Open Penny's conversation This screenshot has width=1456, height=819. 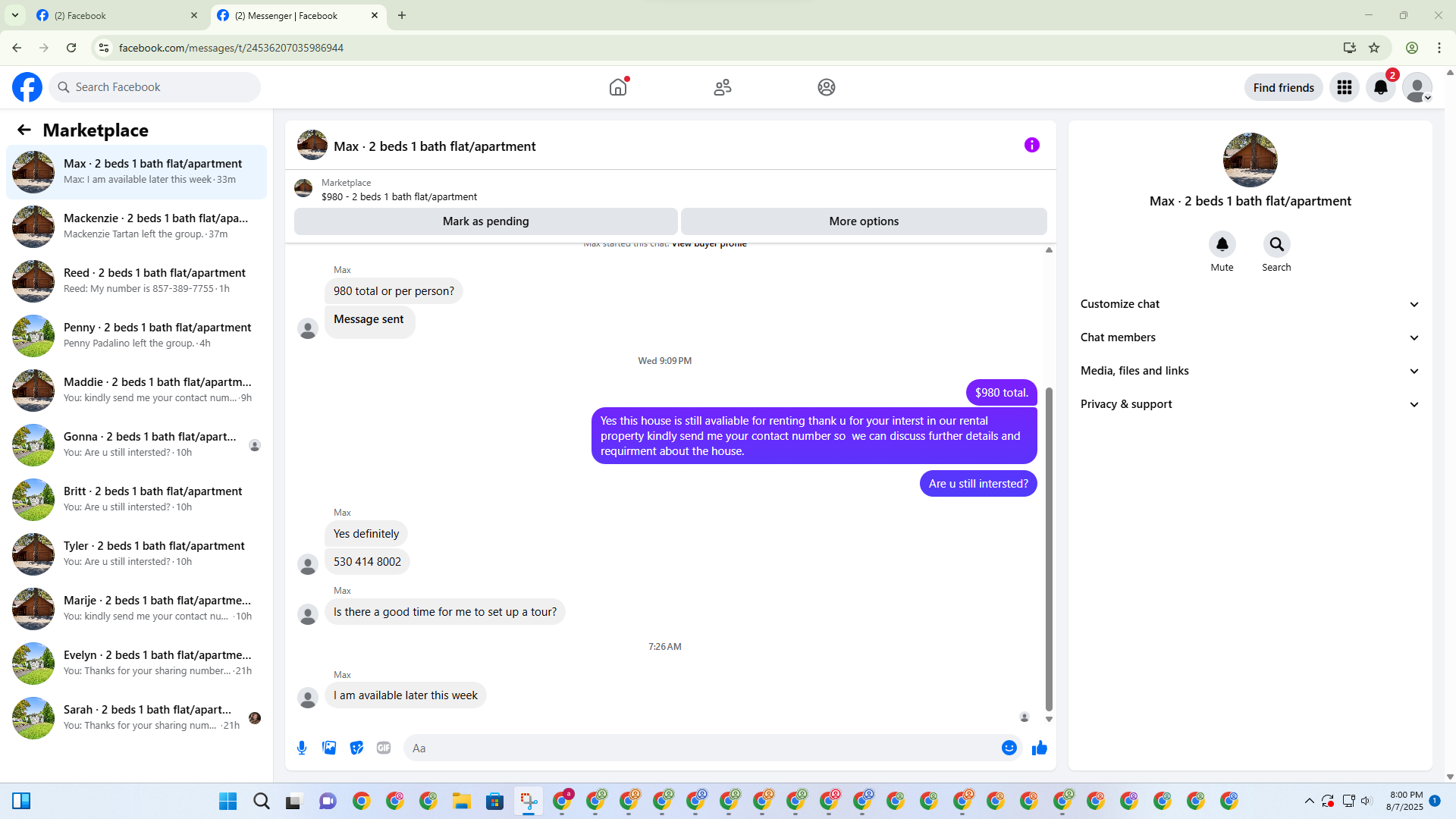[x=136, y=335]
